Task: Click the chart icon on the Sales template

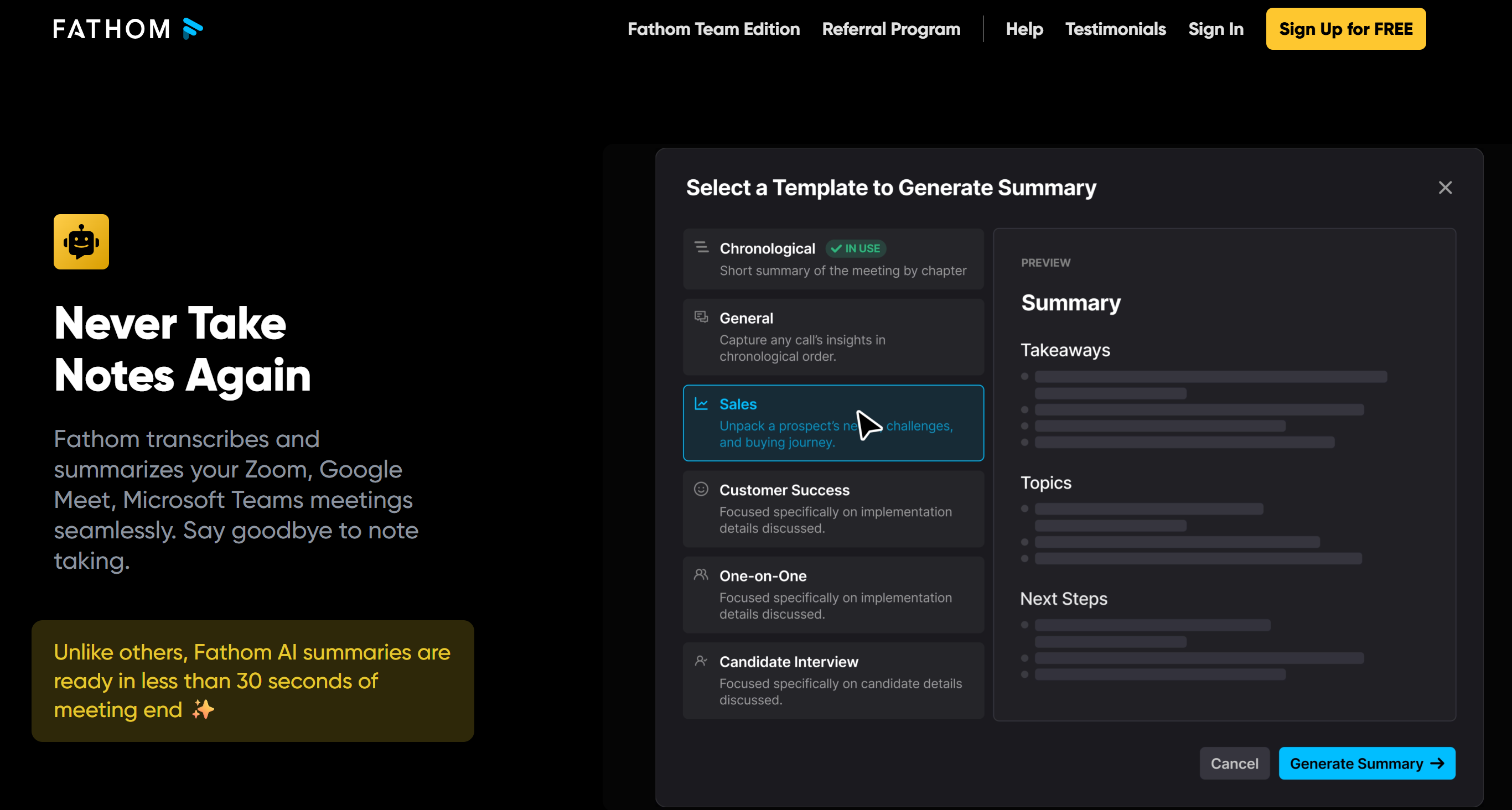Action: click(x=700, y=403)
